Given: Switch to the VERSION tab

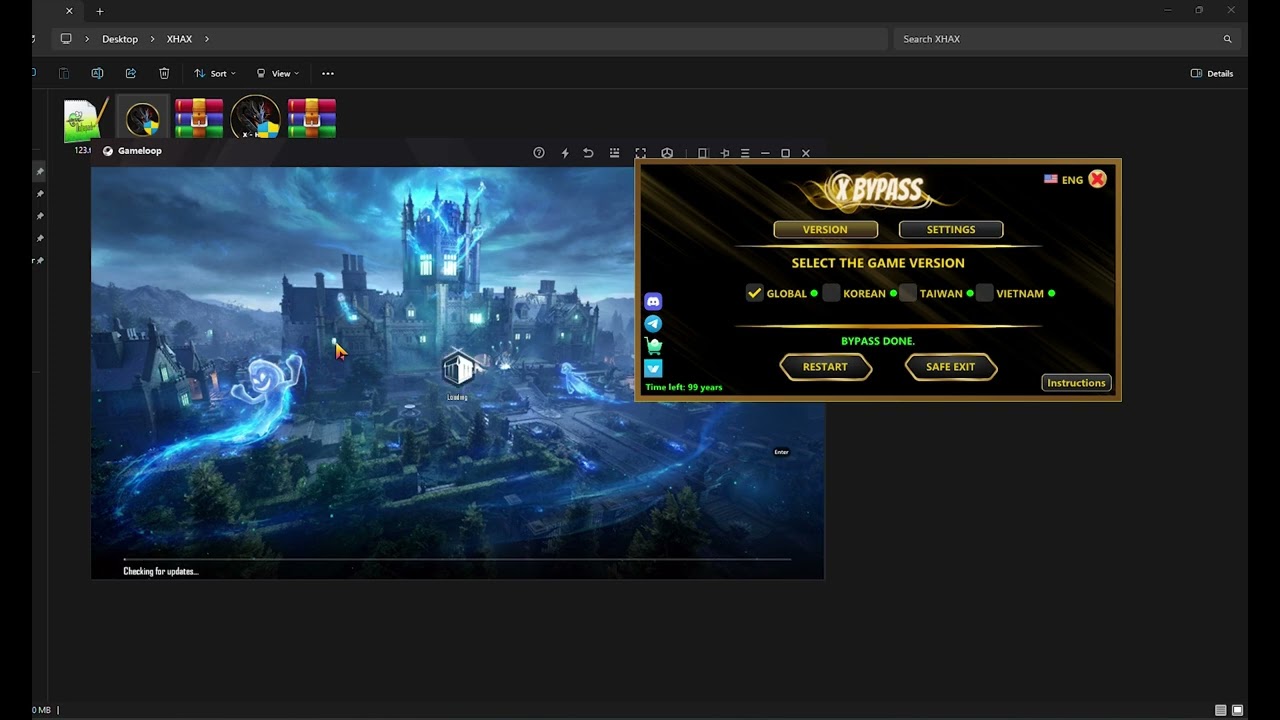Looking at the screenshot, I should tap(825, 230).
